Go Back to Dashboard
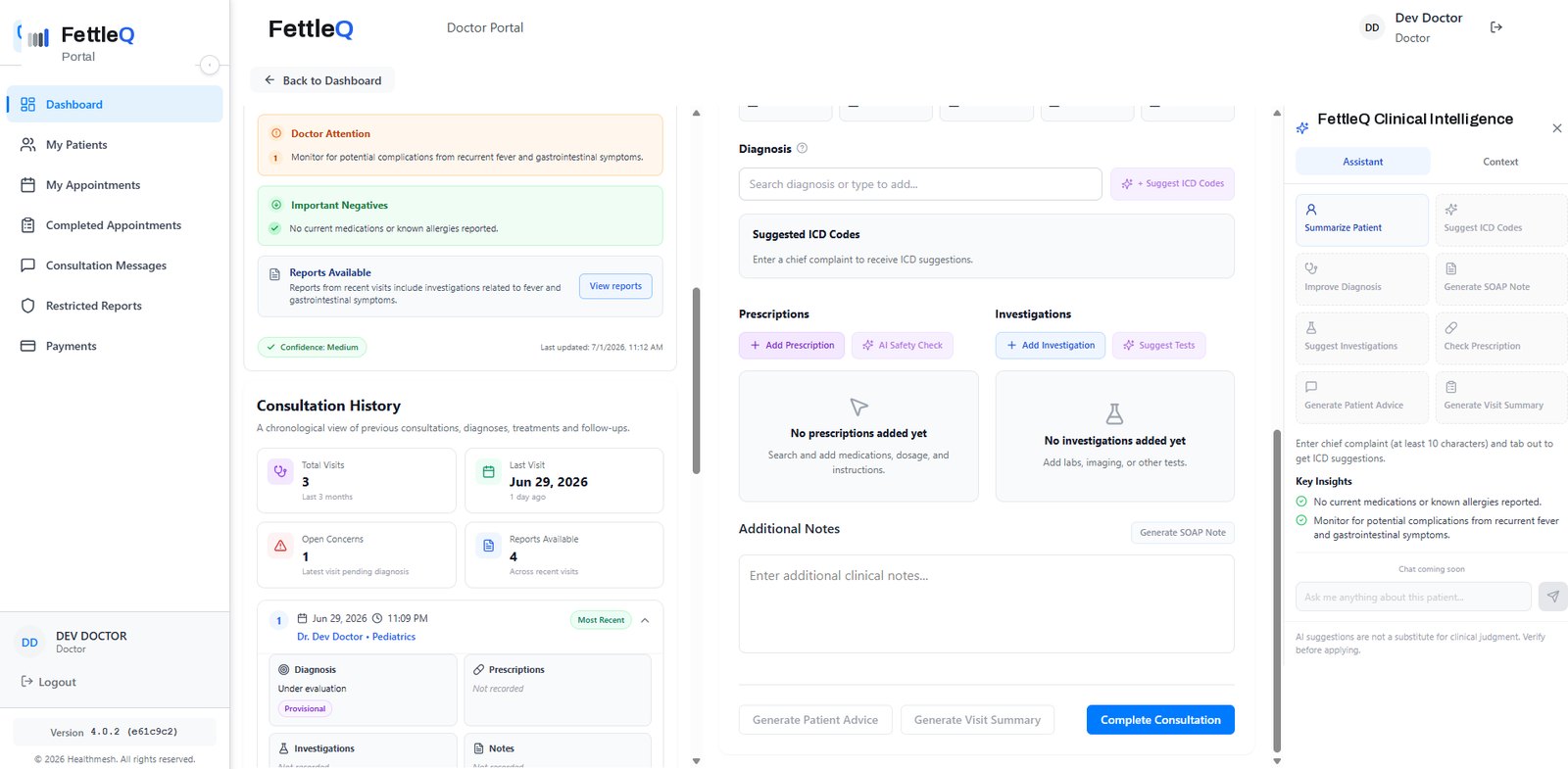1568x769 pixels. tap(322, 80)
